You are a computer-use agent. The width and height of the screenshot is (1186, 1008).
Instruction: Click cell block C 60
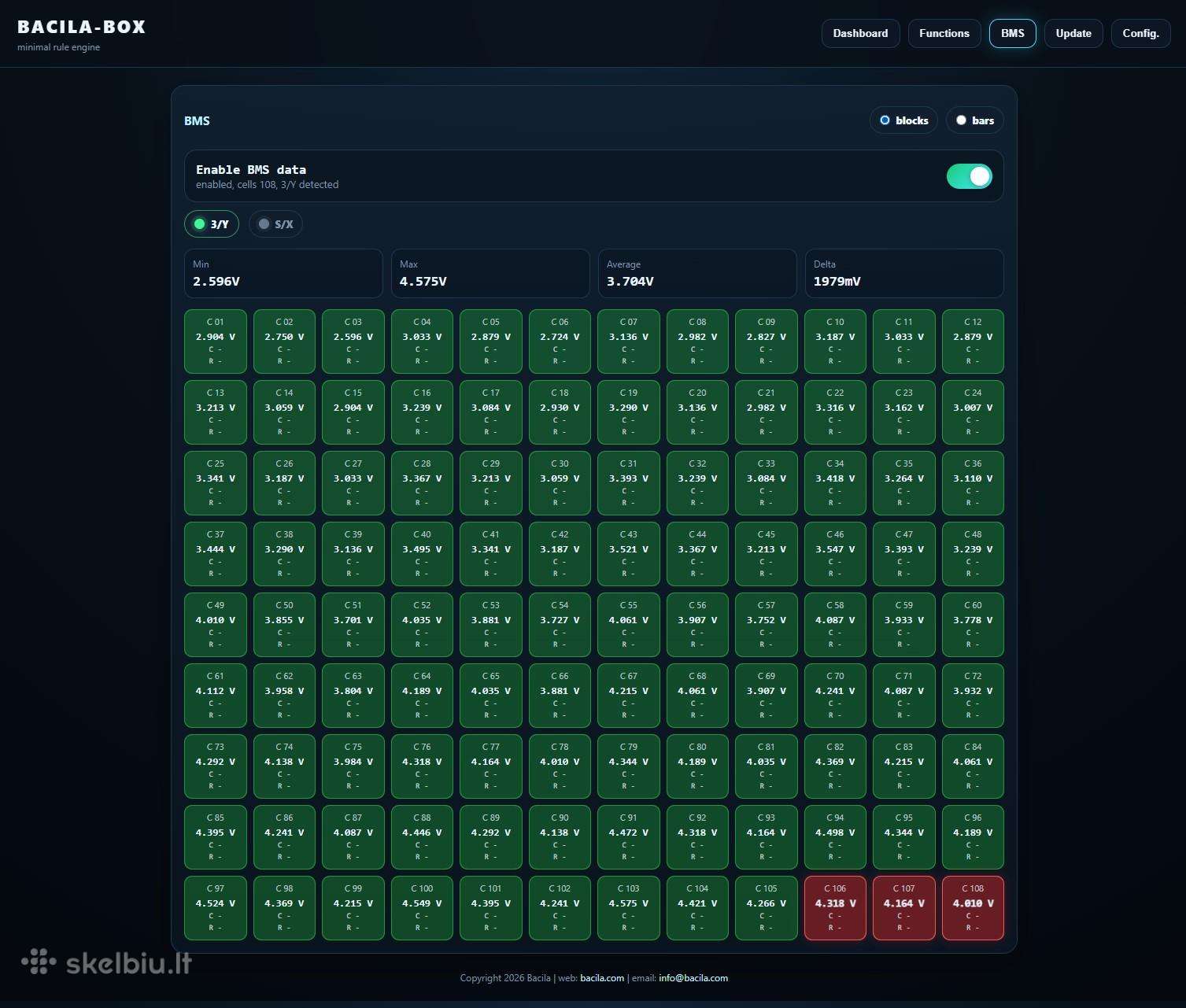pos(973,625)
